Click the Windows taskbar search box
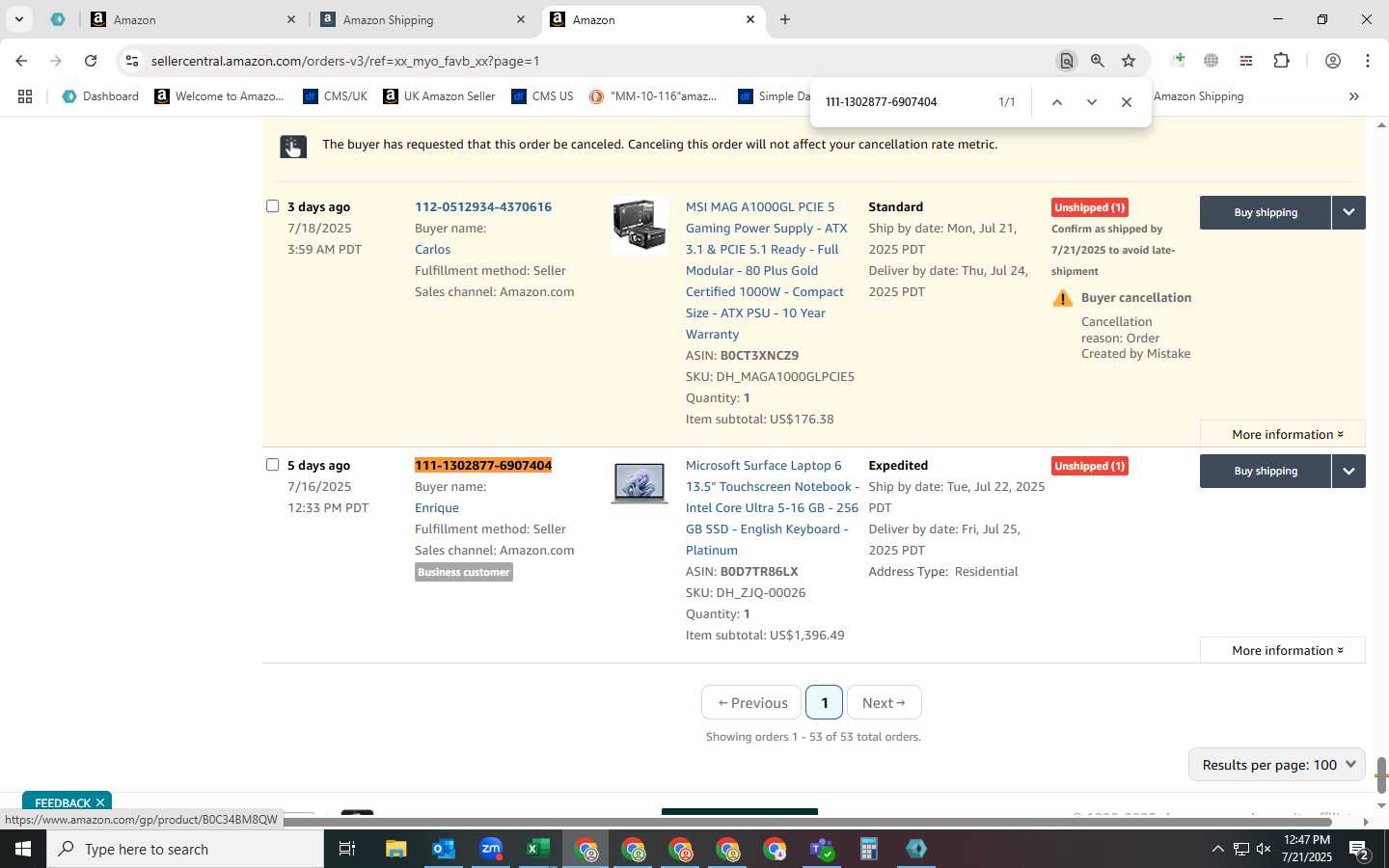The image size is (1389, 868). [x=185, y=849]
